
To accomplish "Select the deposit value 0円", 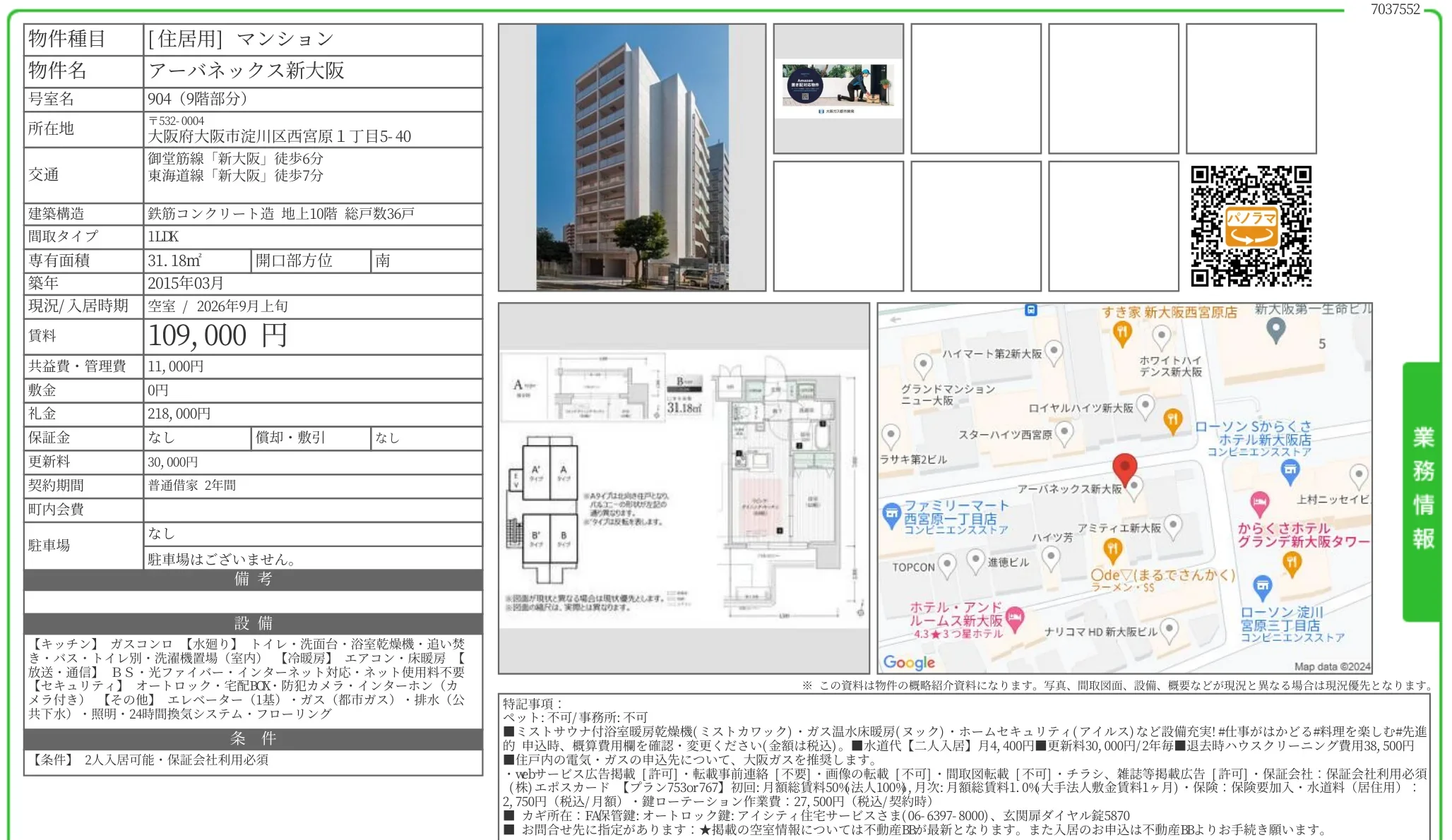I will pyautogui.click(x=158, y=390).
